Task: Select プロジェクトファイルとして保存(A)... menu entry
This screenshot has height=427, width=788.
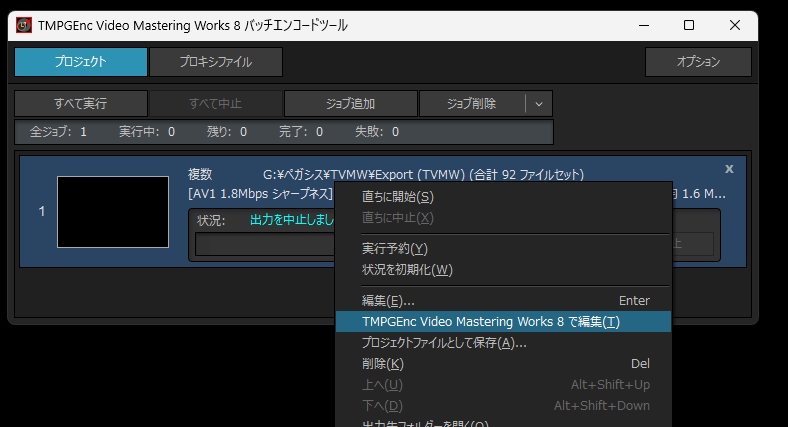Action: pyautogui.click(x=444, y=342)
